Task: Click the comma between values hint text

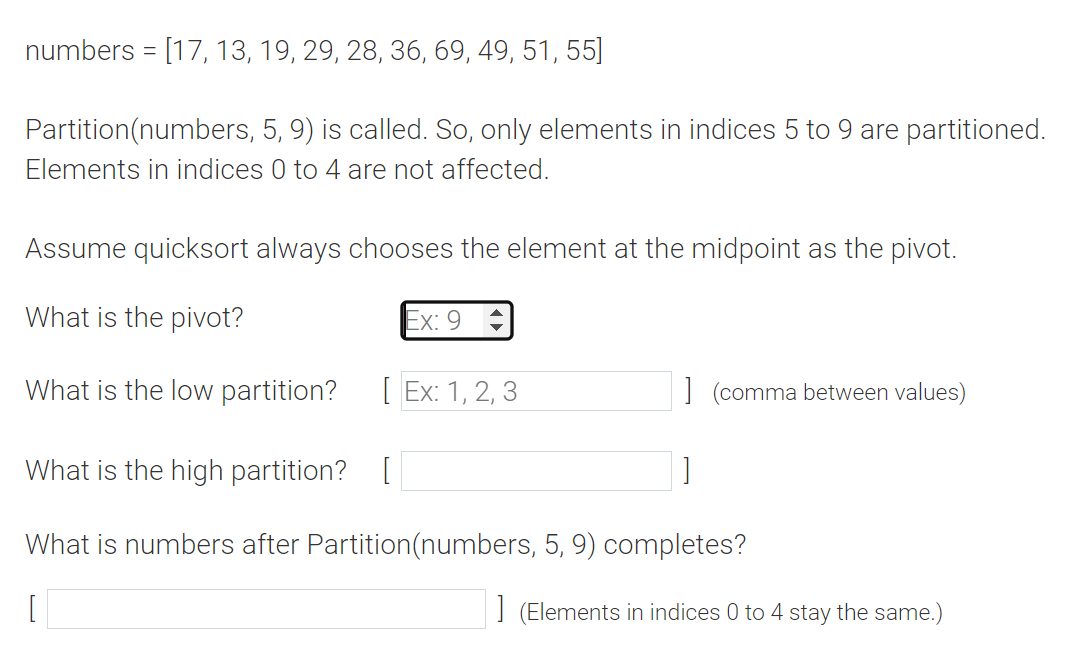Action: pyautogui.click(x=837, y=392)
